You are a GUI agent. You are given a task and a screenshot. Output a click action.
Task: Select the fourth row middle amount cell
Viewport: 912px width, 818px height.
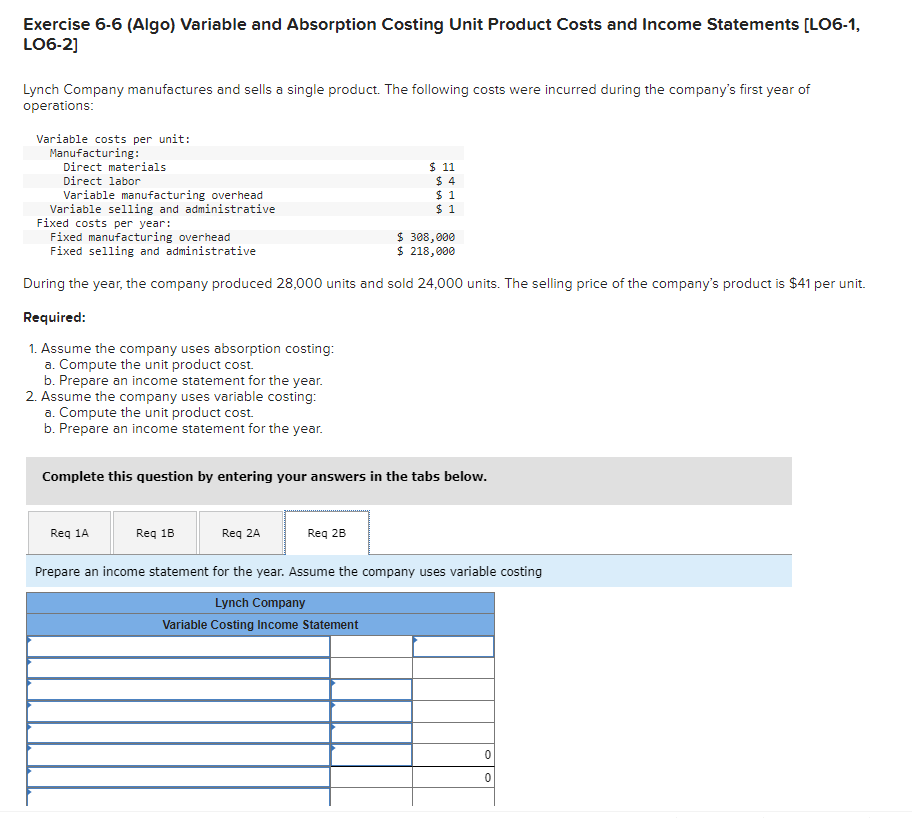tap(370, 709)
